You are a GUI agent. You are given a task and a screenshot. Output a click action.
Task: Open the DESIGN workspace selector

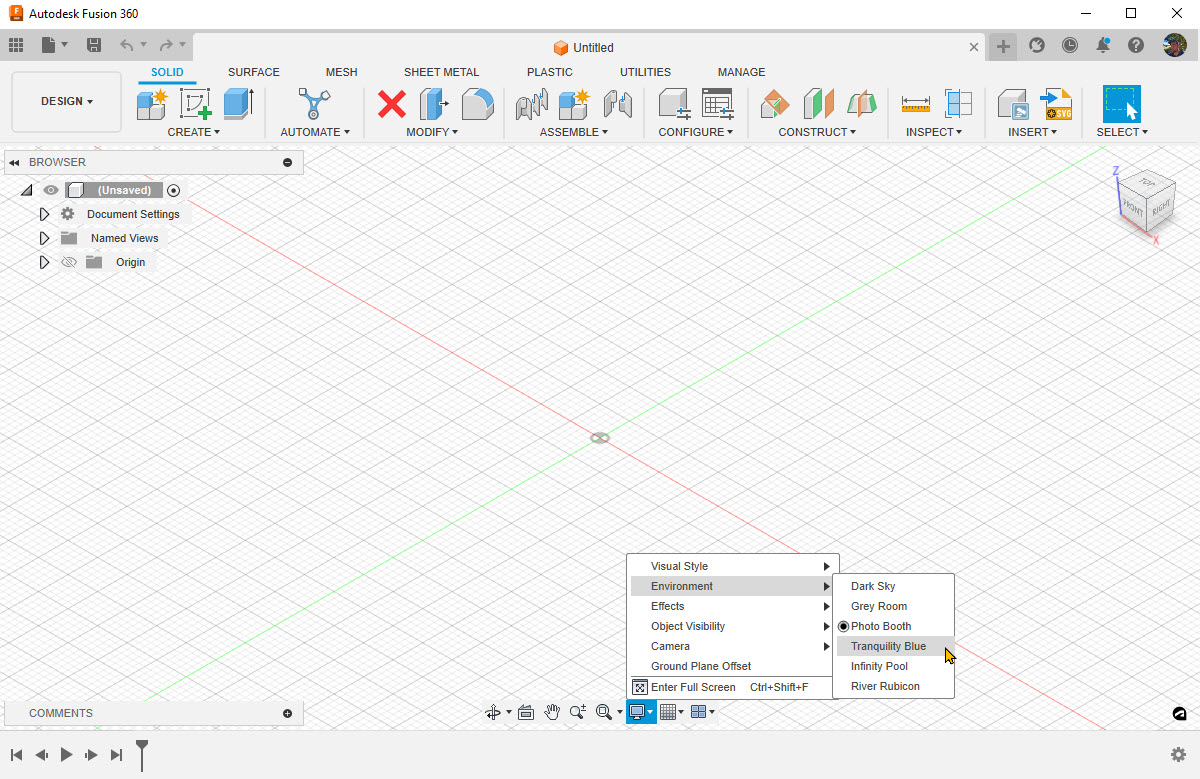click(x=65, y=101)
